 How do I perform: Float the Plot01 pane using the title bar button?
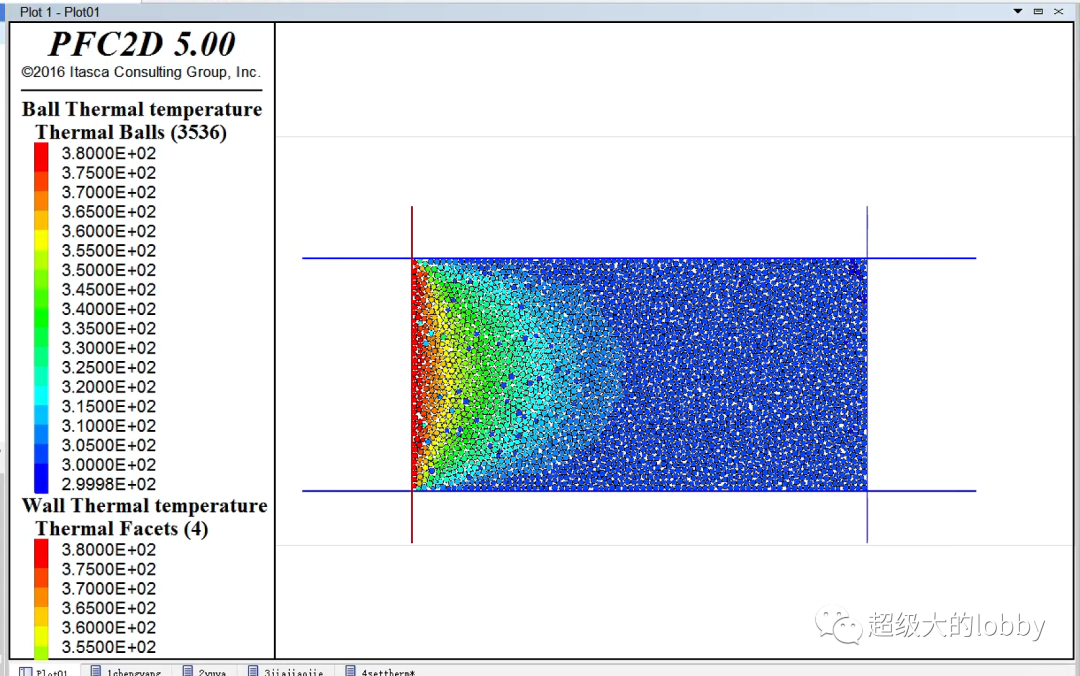[1038, 11]
